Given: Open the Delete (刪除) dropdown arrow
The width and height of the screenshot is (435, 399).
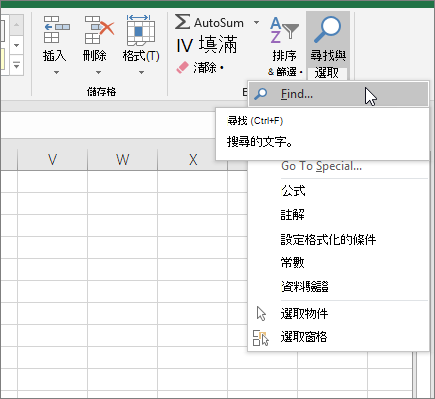Looking at the screenshot, I should [x=98, y=72].
